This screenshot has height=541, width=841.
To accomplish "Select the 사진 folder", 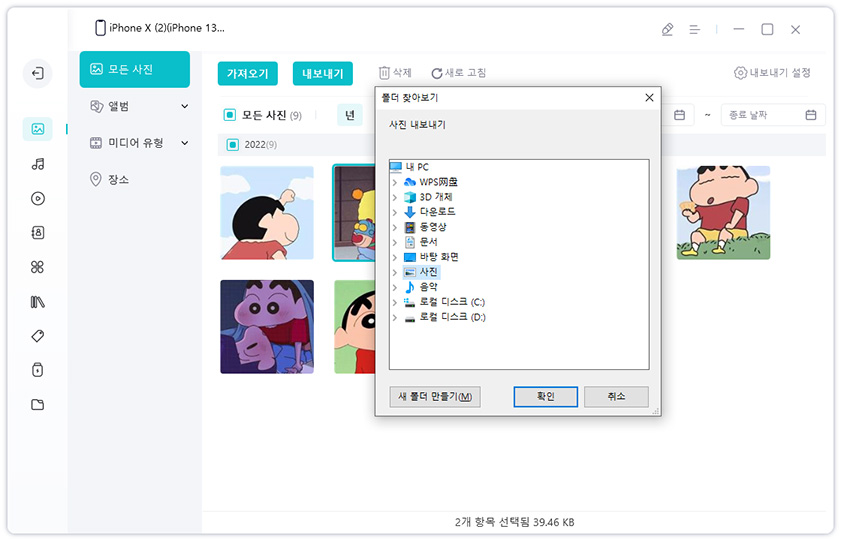I will click(421, 272).
